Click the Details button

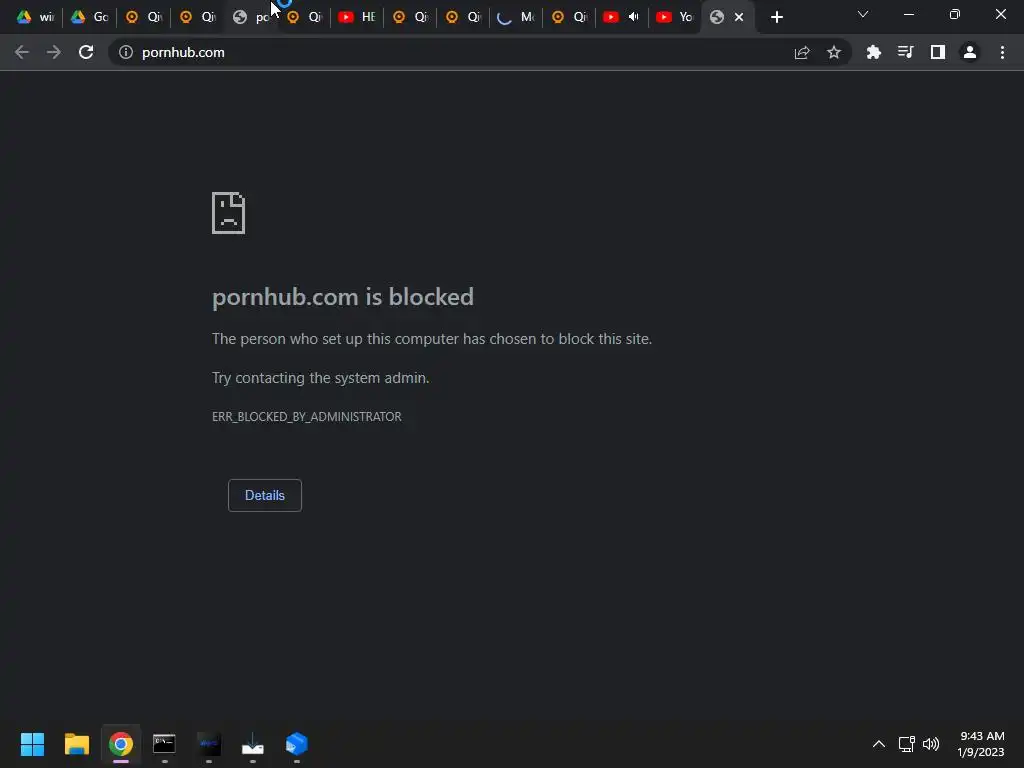click(x=264, y=495)
